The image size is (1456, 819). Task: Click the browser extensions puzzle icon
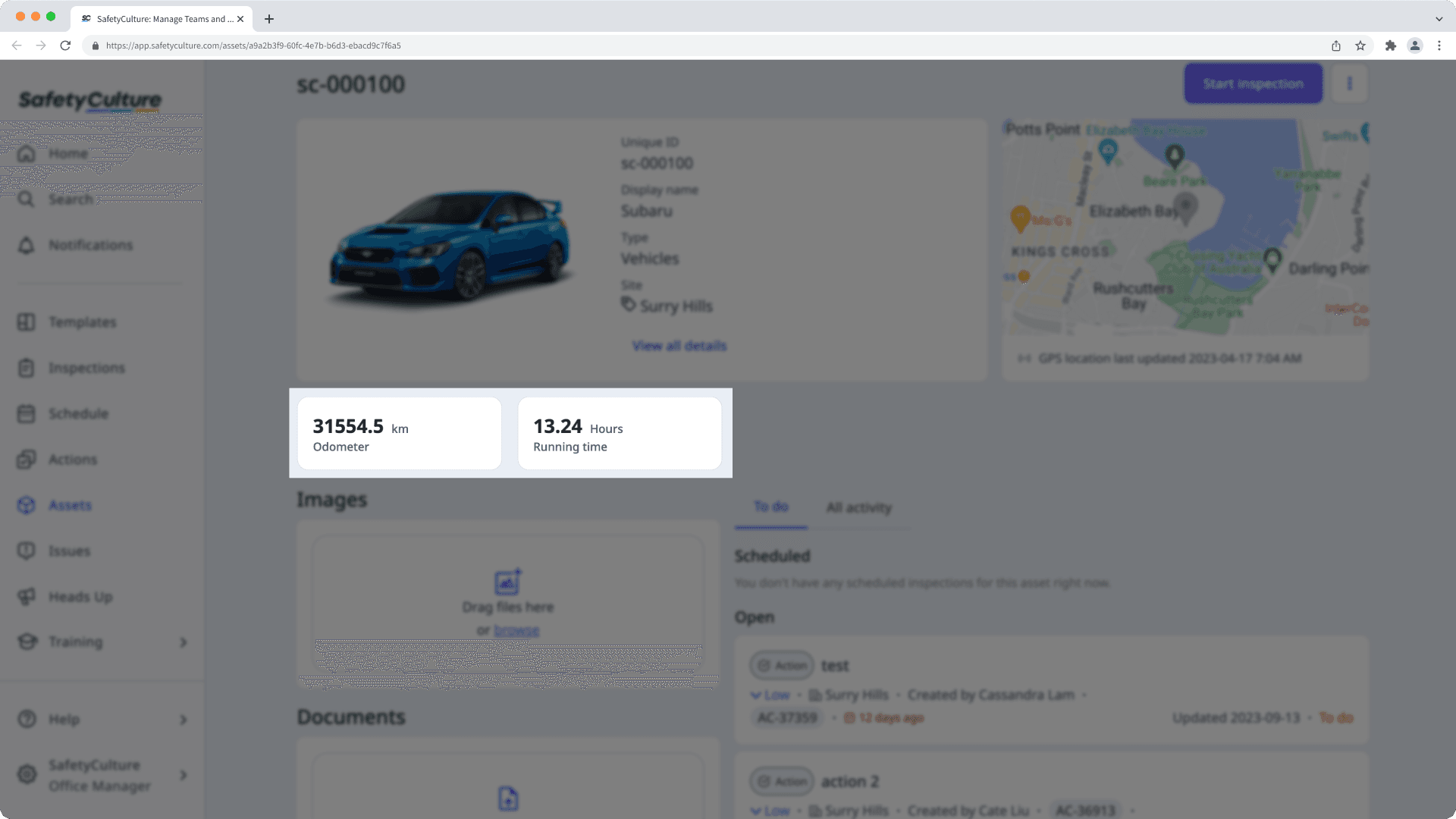click(1390, 45)
